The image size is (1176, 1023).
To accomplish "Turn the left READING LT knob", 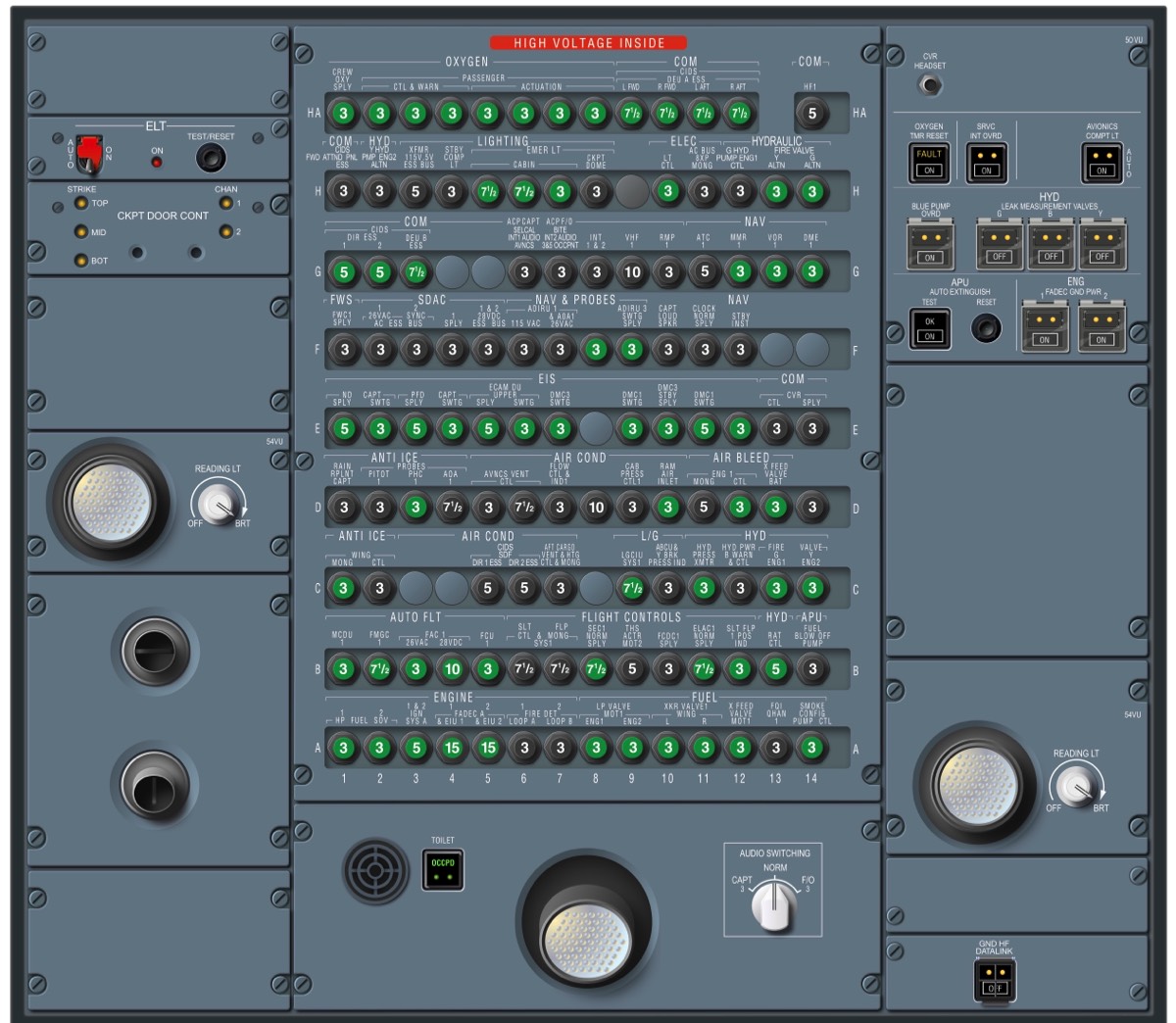I will (x=218, y=506).
